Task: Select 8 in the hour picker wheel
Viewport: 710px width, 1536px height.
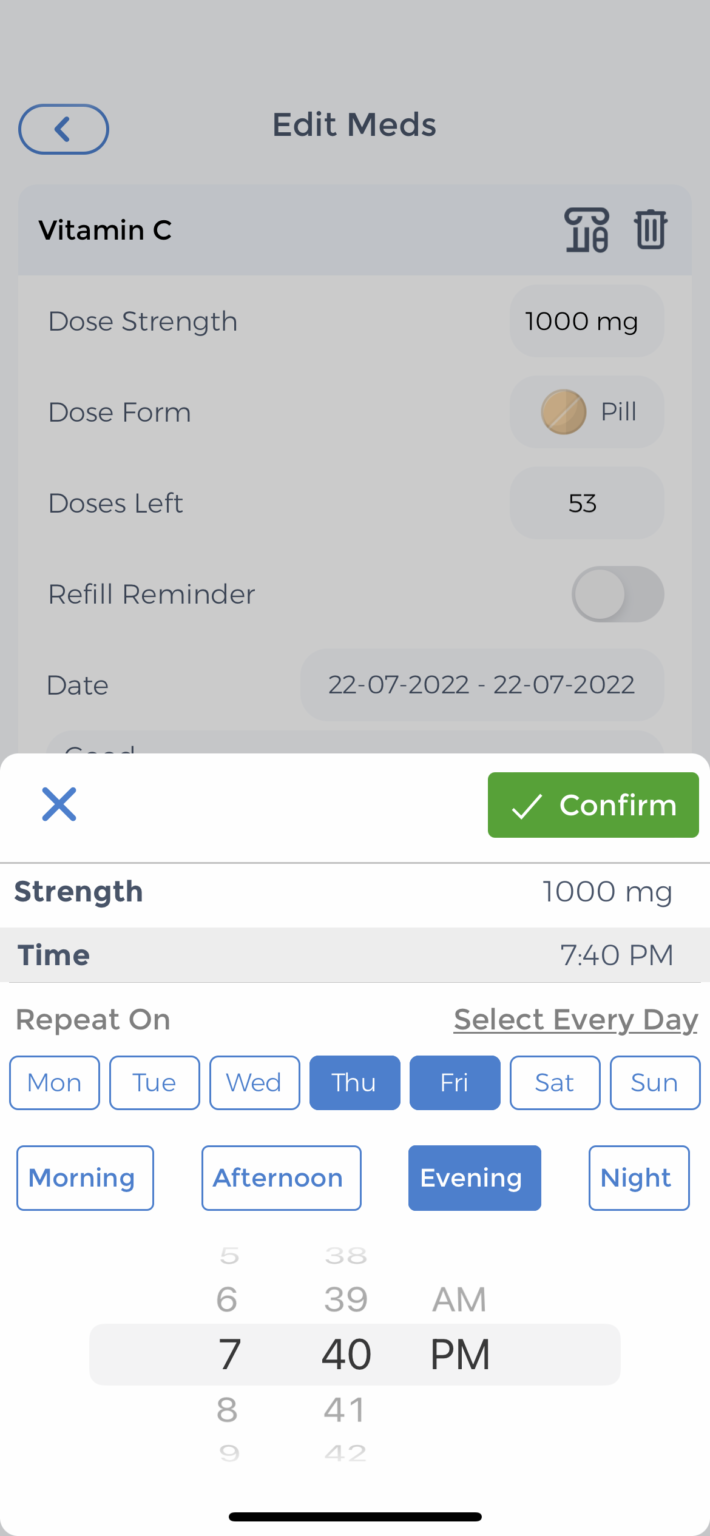Action: click(x=227, y=1409)
